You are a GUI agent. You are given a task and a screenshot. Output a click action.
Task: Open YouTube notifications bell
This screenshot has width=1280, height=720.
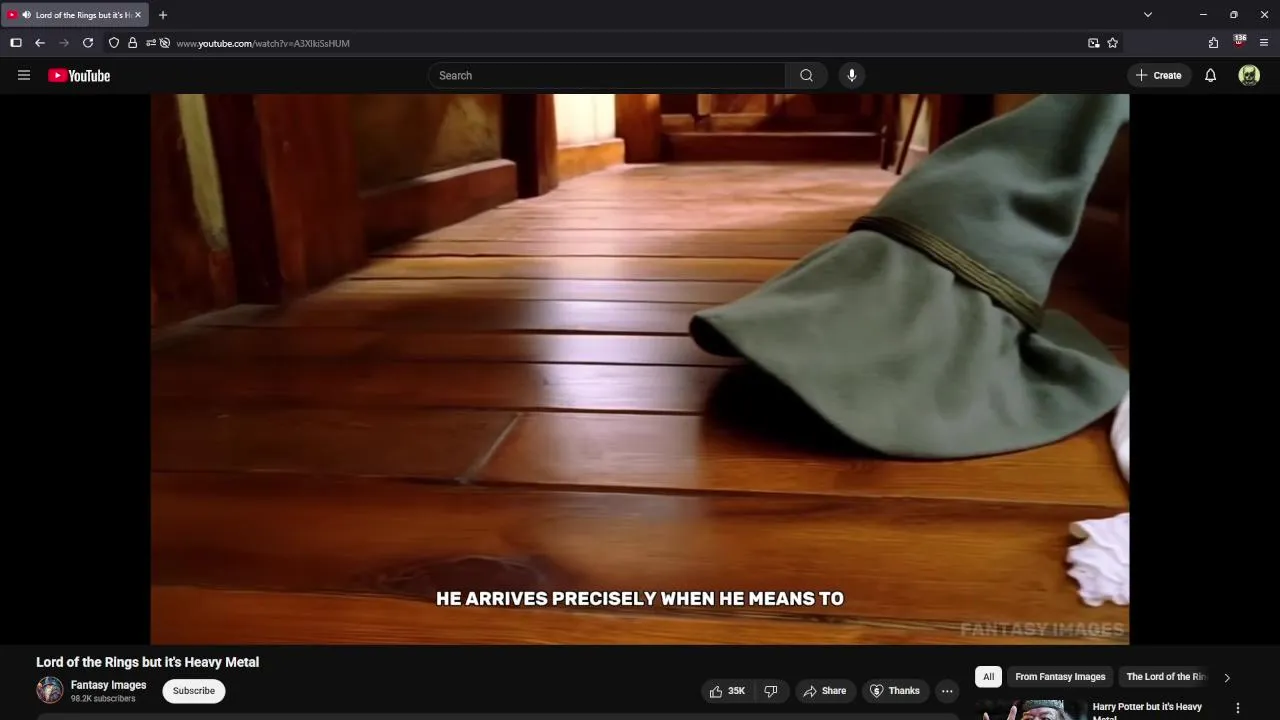click(1210, 75)
